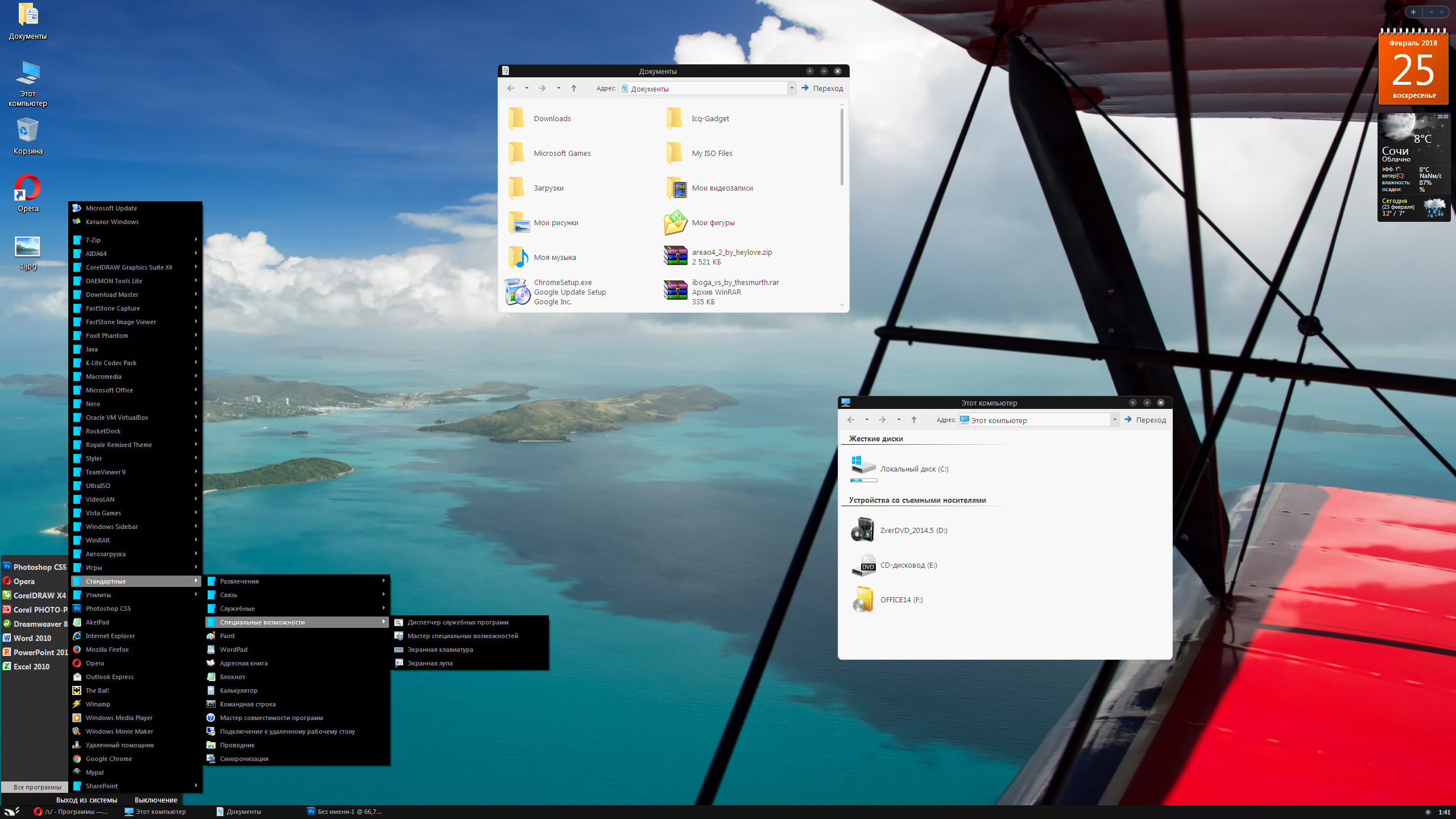Image resolution: width=1456 pixels, height=819 pixels.
Task: Open the Opera desktop shortcut icon
Action: pyautogui.click(x=27, y=188)
